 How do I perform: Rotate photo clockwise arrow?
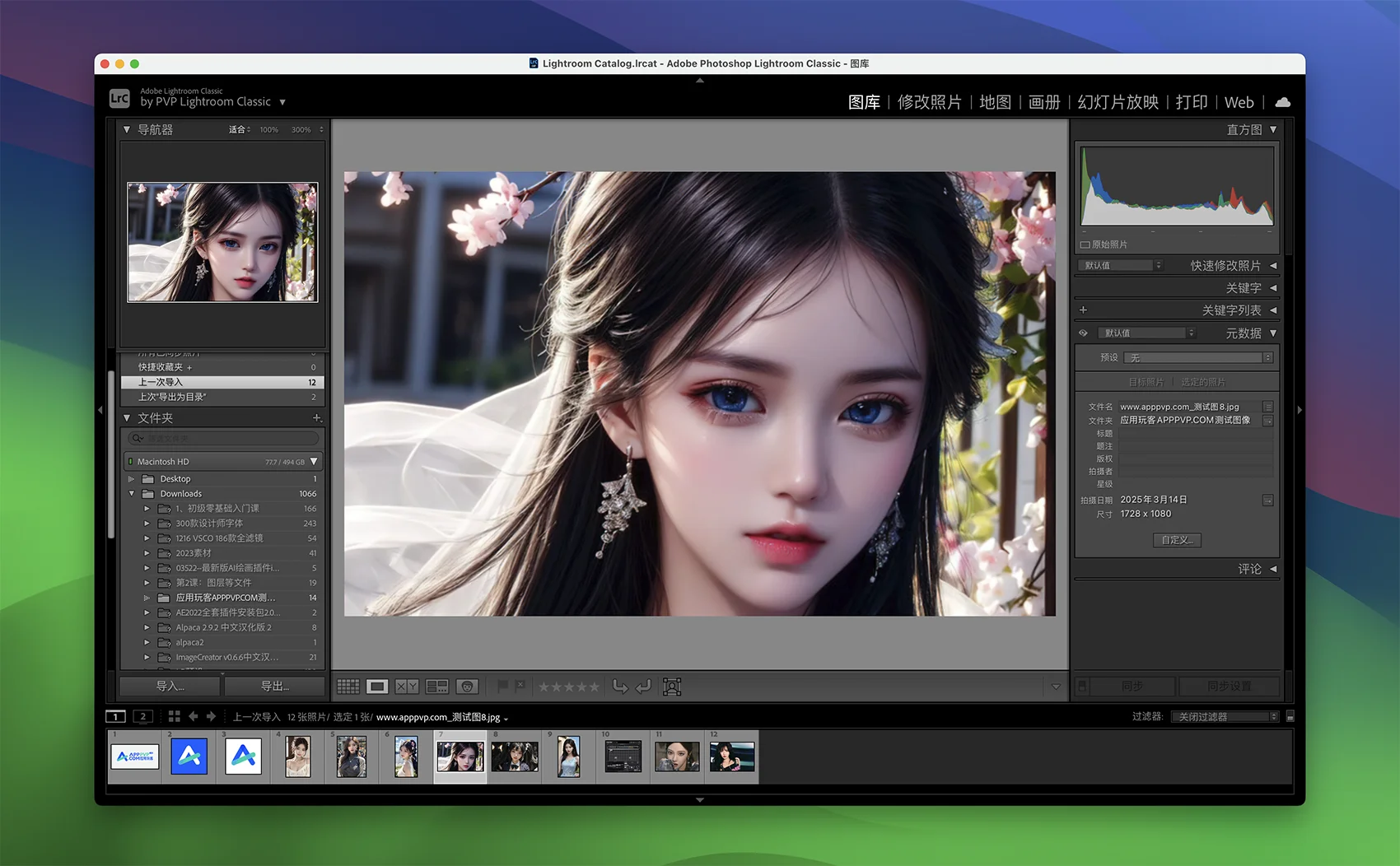point(644,687)
